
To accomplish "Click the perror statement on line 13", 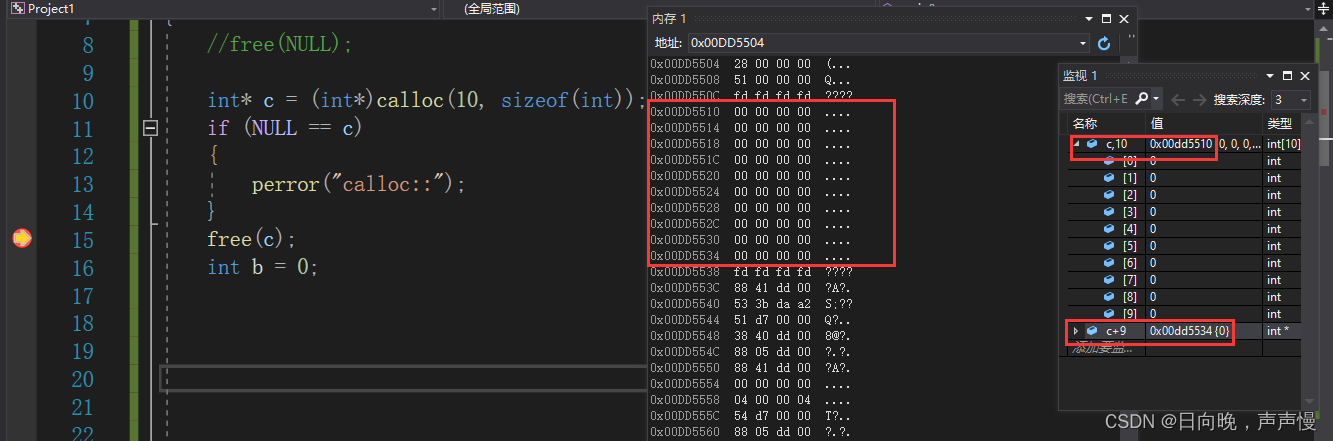I will tap(359, 184).
